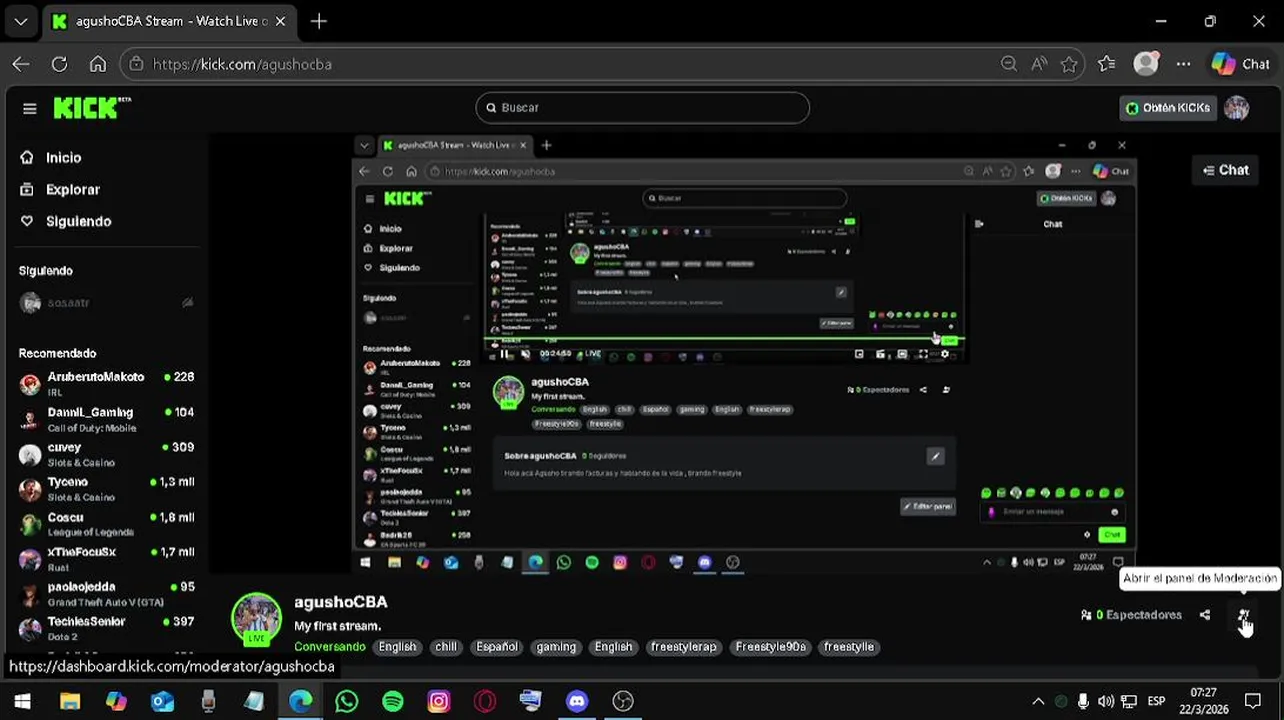The height and width of the screenshot is (720, 1284).
Task: Select the Español tag
Action: tap(497, 647)
